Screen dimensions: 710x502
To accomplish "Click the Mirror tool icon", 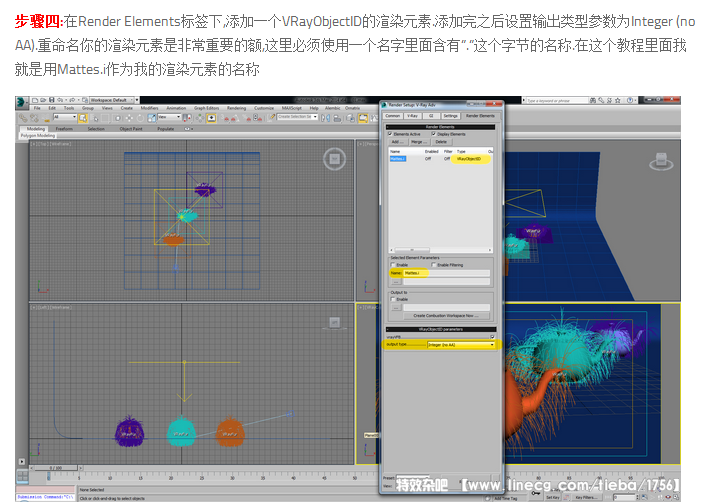I will tap(326, 118).
